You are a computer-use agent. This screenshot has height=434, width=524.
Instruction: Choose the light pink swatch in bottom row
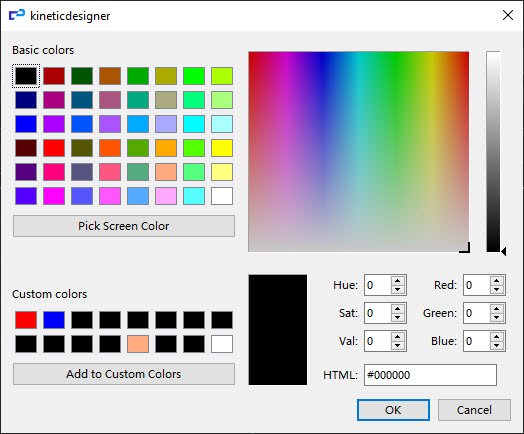(x=166, y=196)
